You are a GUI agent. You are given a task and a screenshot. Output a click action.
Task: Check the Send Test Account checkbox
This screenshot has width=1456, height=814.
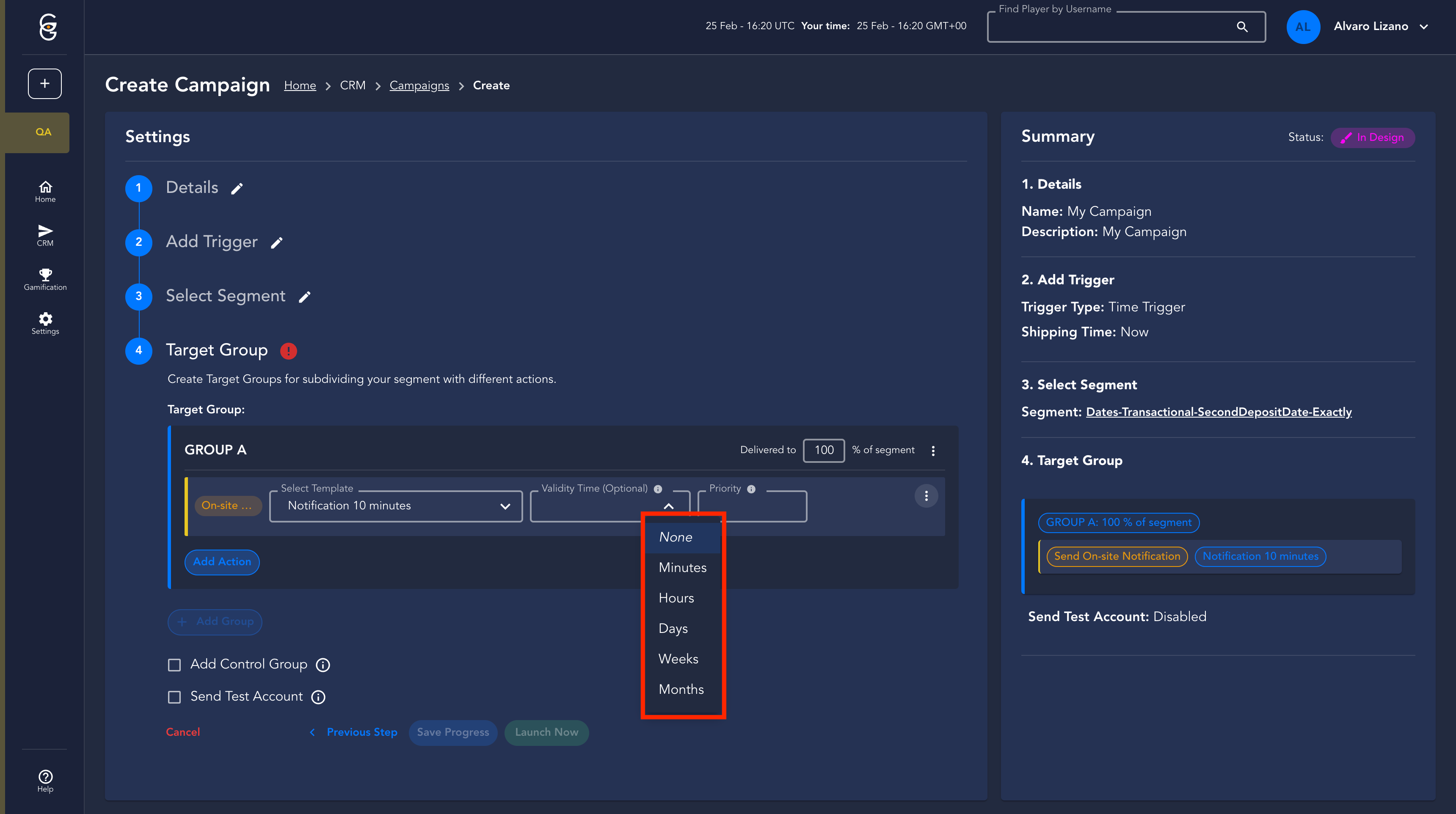click(x=174, y=697)
